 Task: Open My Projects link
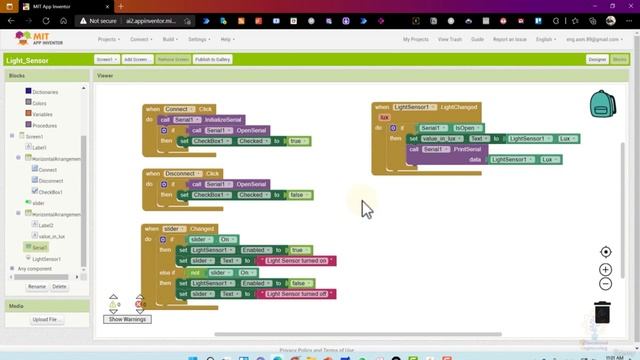(x=416, y=39)
